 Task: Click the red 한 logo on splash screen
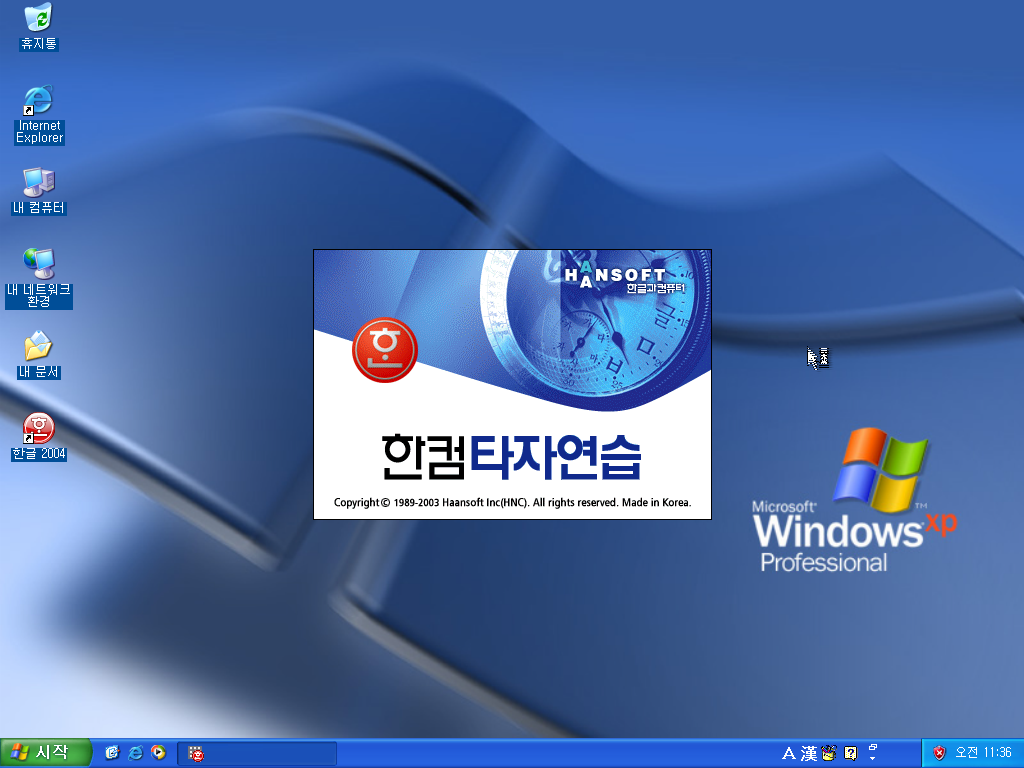[x=385, y=349]
